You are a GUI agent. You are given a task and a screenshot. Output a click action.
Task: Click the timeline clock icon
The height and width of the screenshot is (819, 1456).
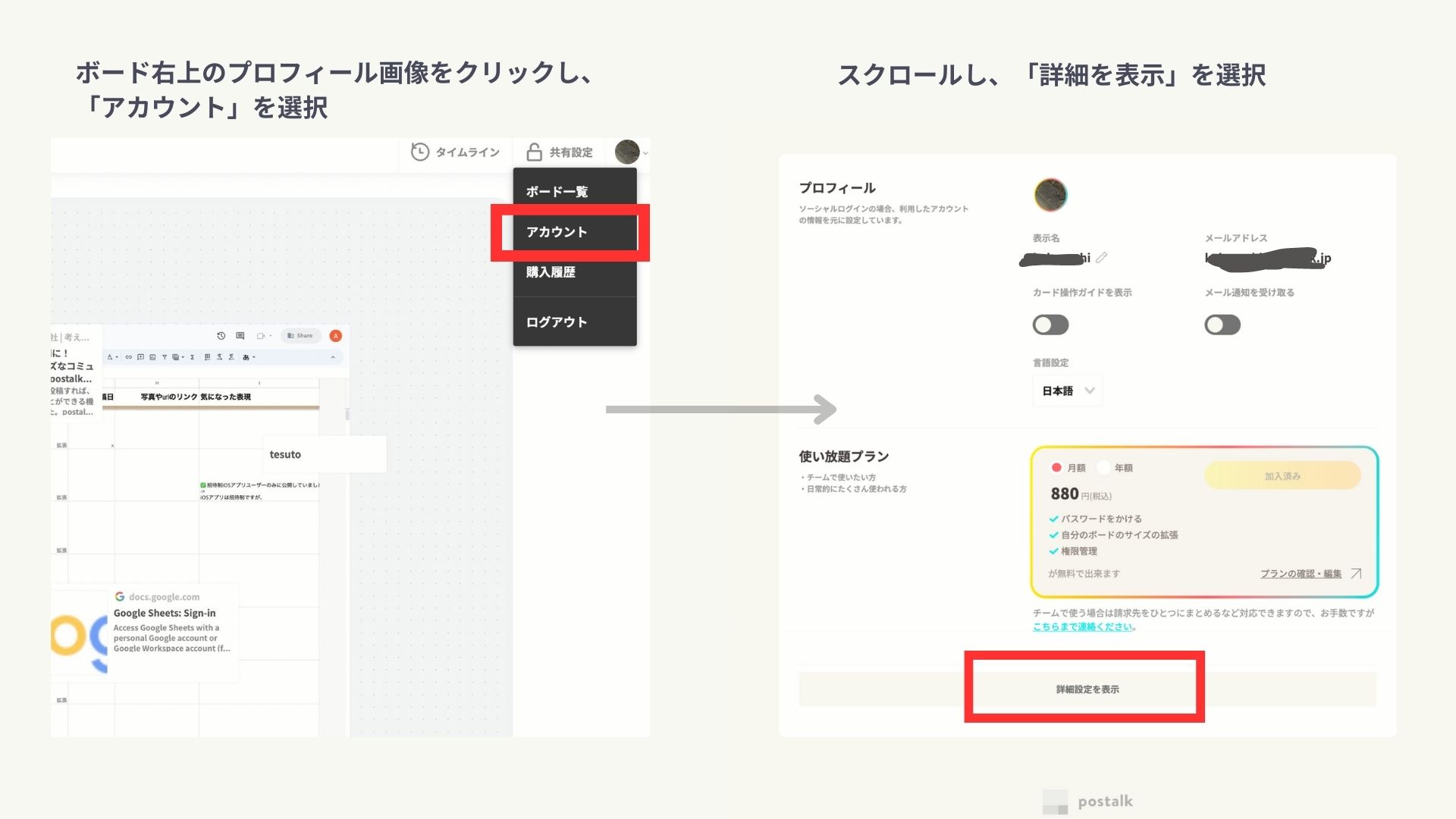point(419,152)
